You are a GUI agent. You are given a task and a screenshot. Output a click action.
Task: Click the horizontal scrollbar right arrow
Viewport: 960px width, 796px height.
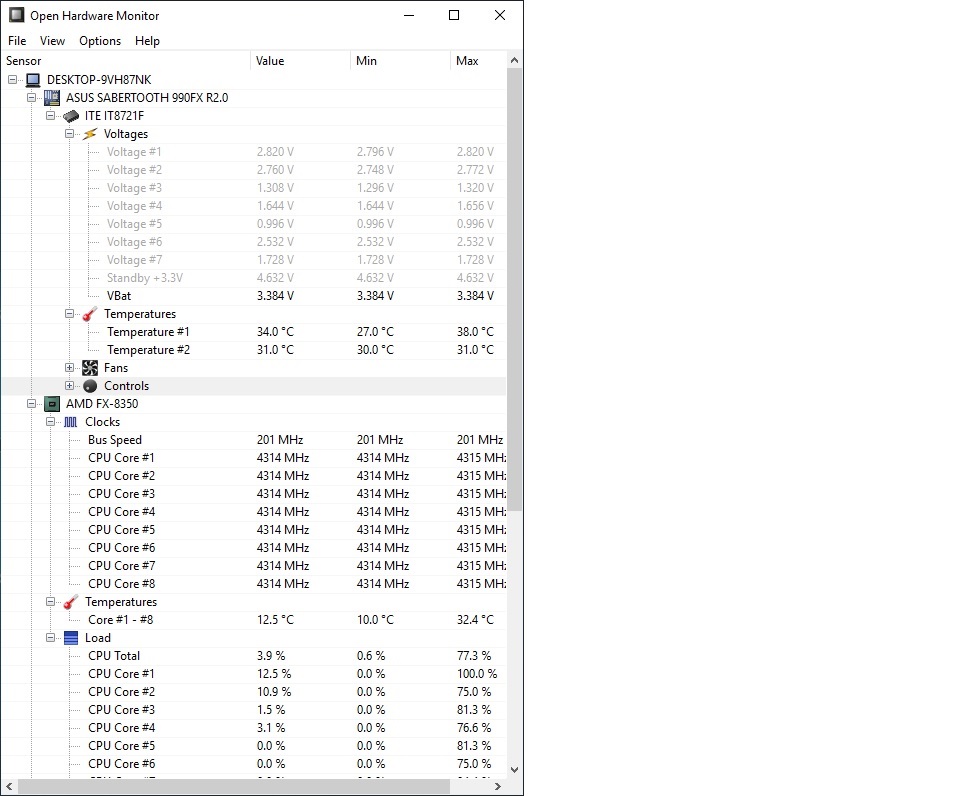(498, 786)
